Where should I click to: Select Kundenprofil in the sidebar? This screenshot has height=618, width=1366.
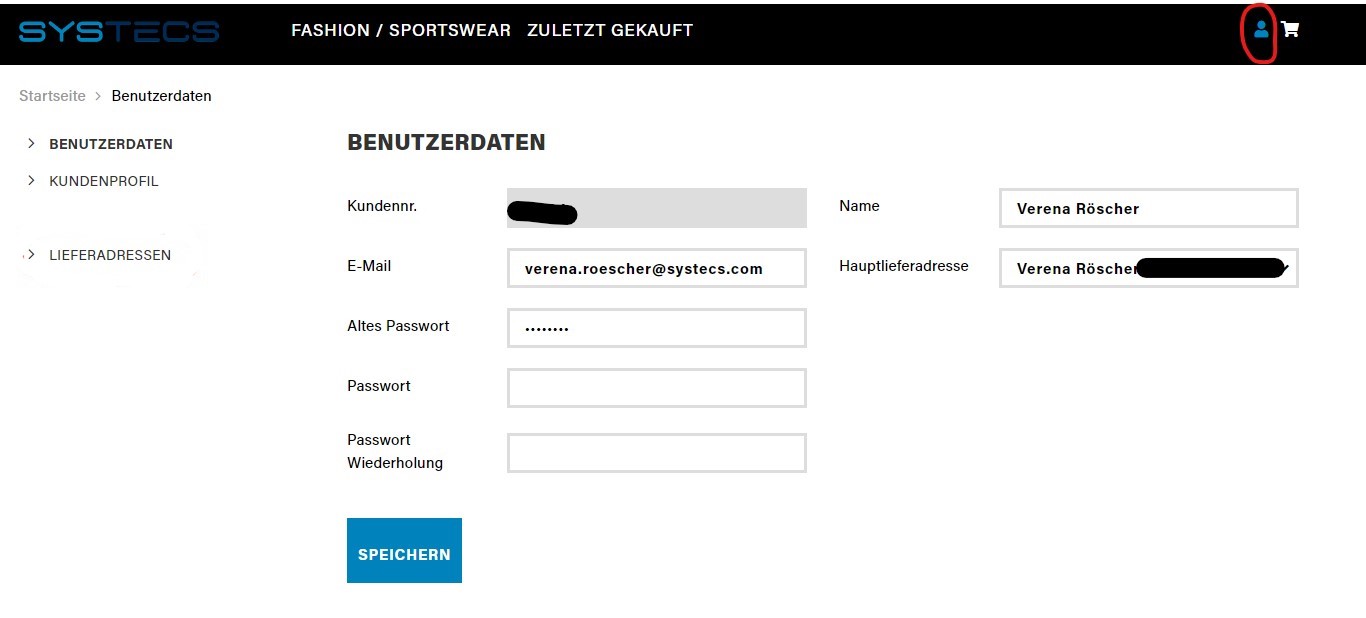tap(104, 181)
